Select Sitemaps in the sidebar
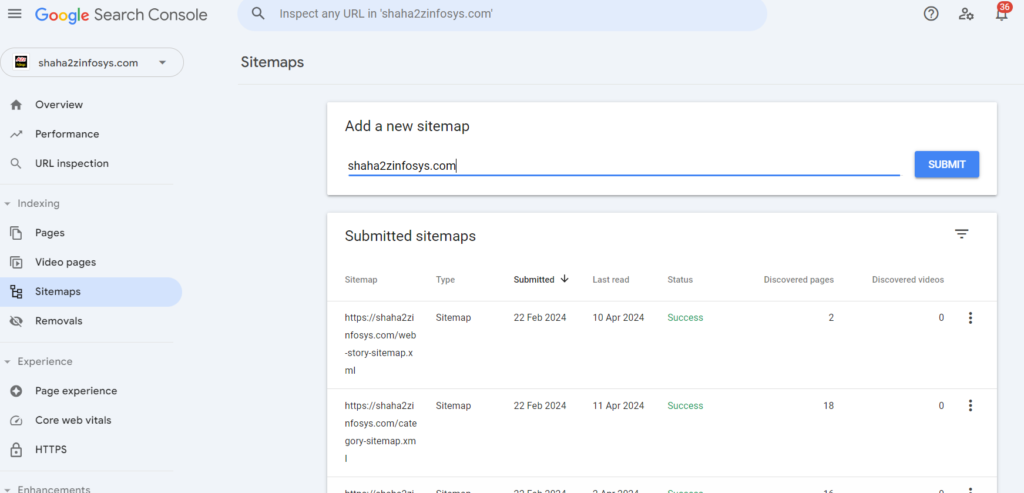 coord(91,292)
